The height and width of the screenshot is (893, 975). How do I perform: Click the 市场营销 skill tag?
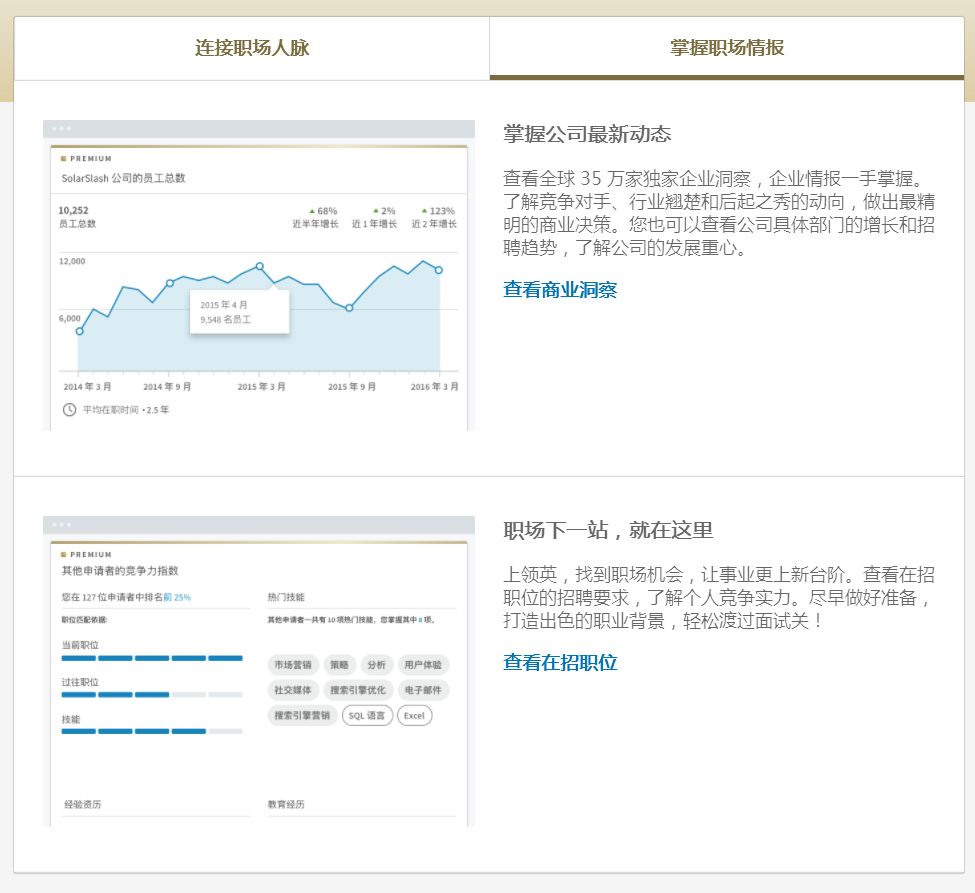coord(293,665)
